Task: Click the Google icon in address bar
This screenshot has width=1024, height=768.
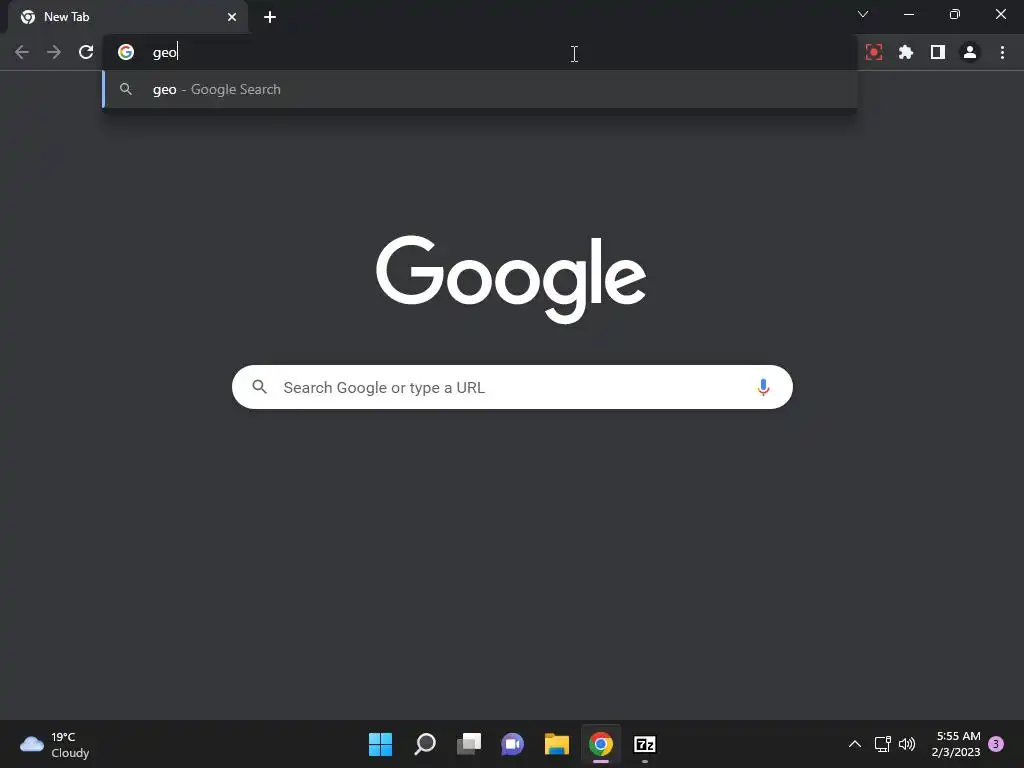Action: pyautogui.click(x=126, y=52)
